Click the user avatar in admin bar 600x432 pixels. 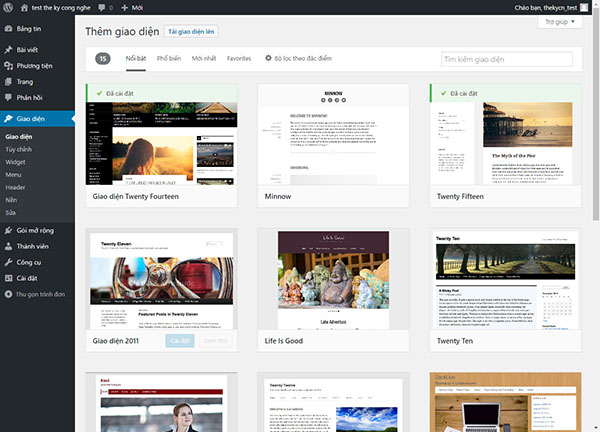(x=584, y=8)
